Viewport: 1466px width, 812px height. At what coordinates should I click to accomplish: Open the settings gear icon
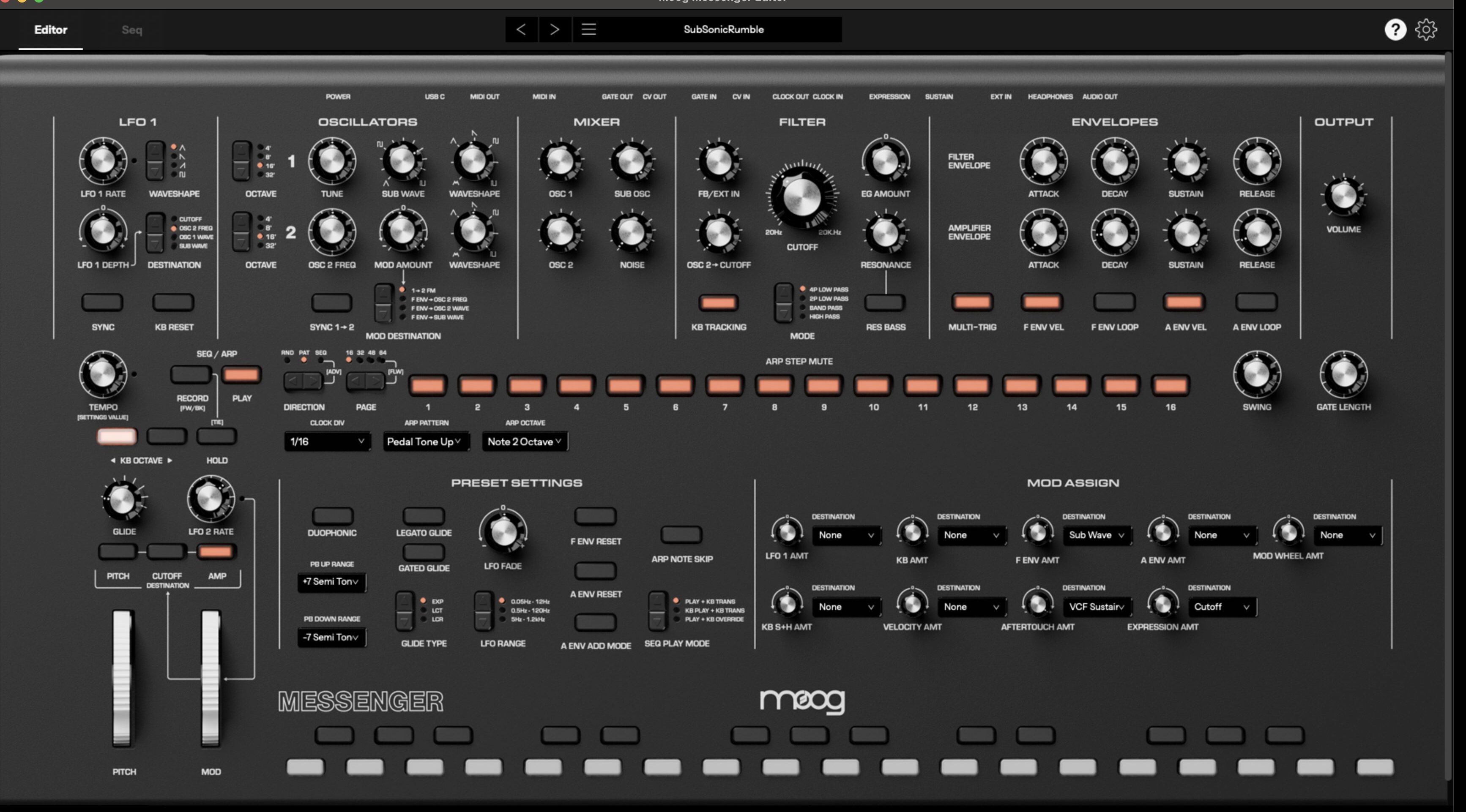click(x=1426, y=30)
